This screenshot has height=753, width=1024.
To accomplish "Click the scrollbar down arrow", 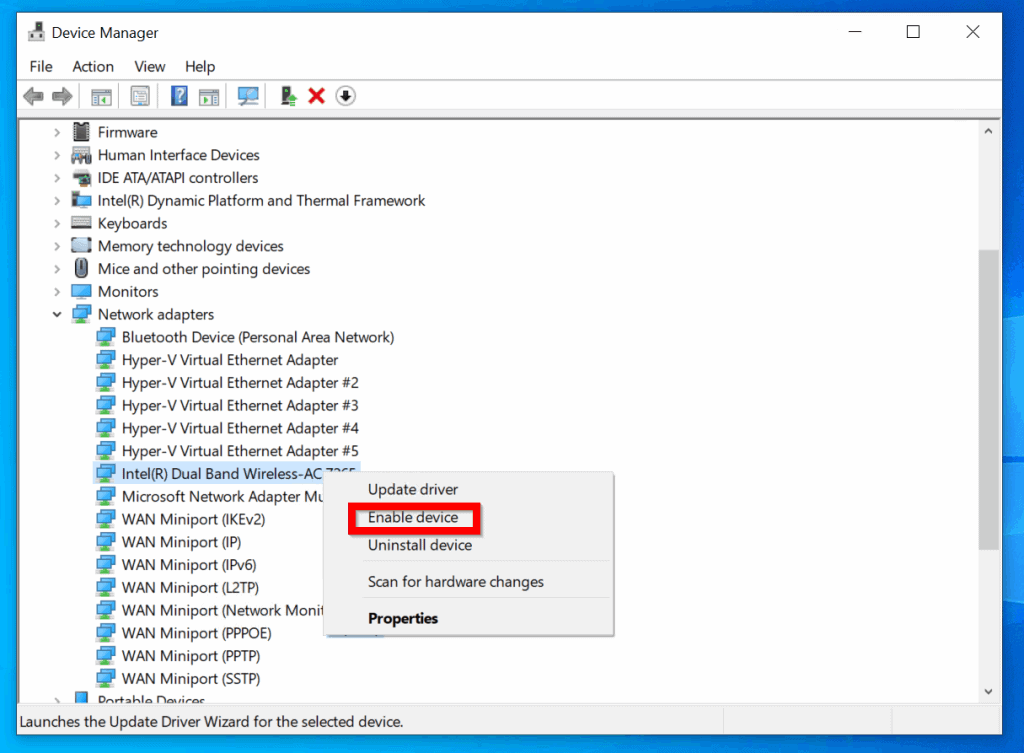I will point(988,691).
